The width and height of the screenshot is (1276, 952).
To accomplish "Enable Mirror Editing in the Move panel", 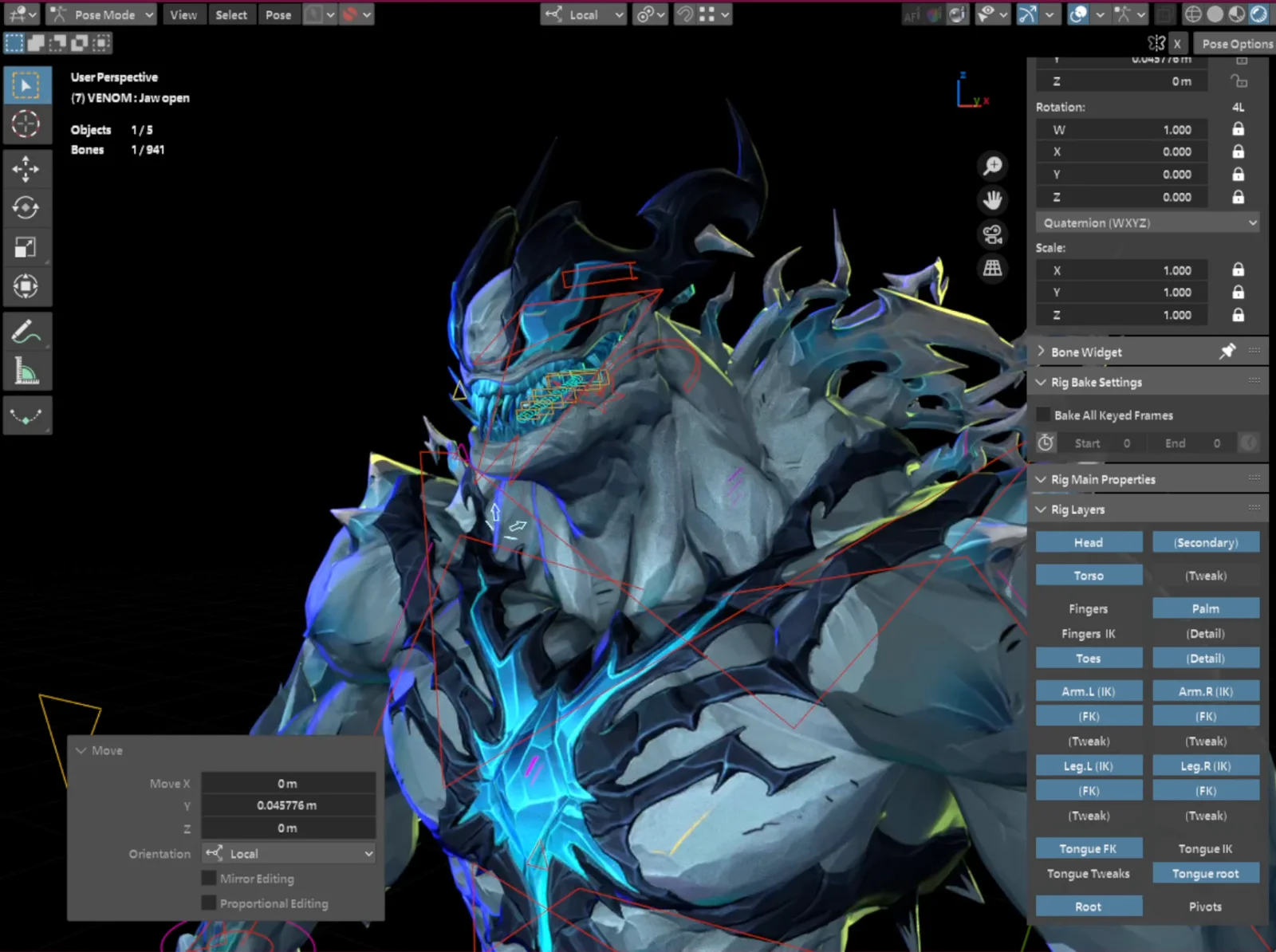I will (209, 878).
